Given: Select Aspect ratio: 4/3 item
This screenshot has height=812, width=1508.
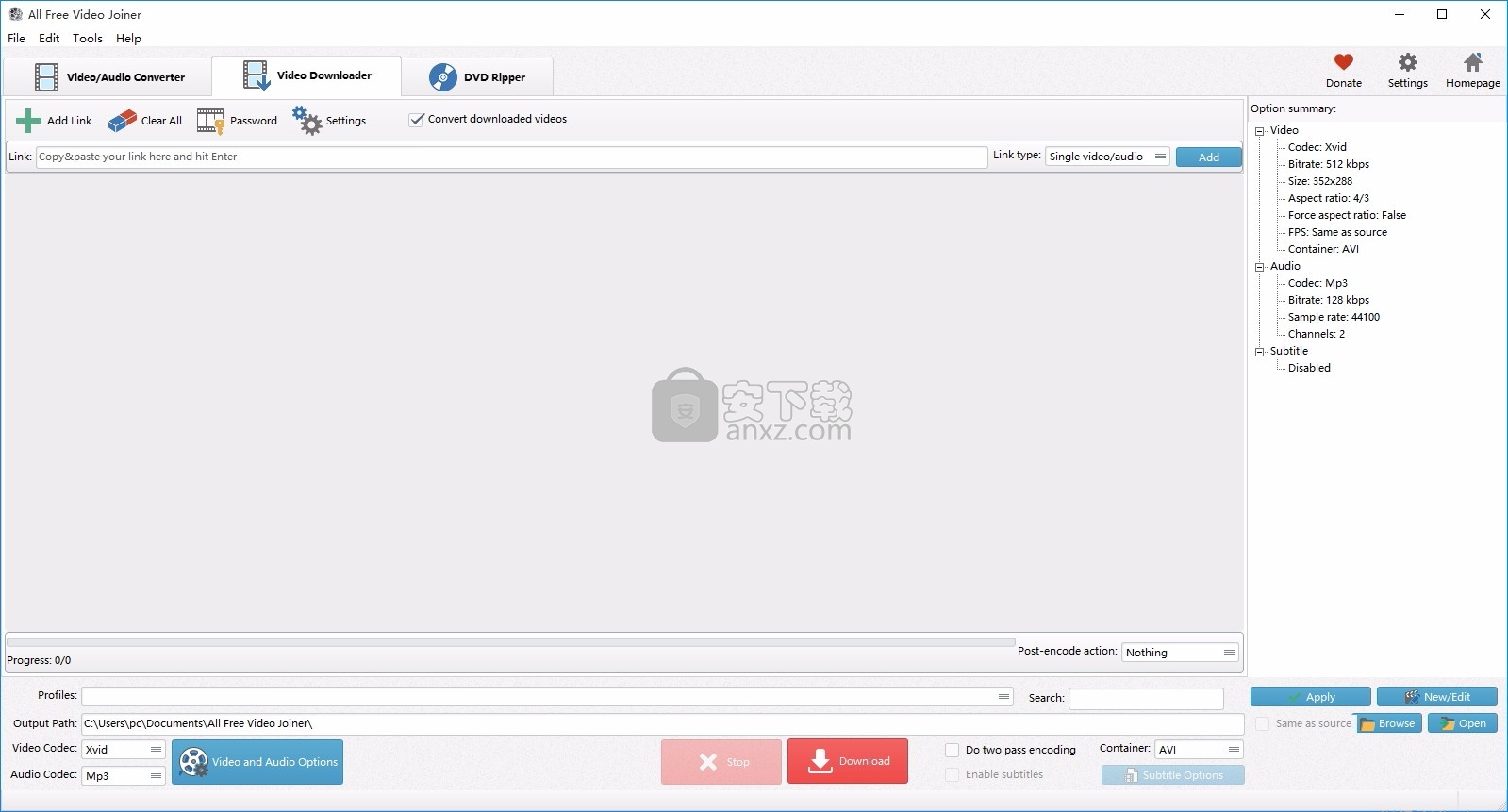Looking at the screenshot, I should tap(1329, 198).
